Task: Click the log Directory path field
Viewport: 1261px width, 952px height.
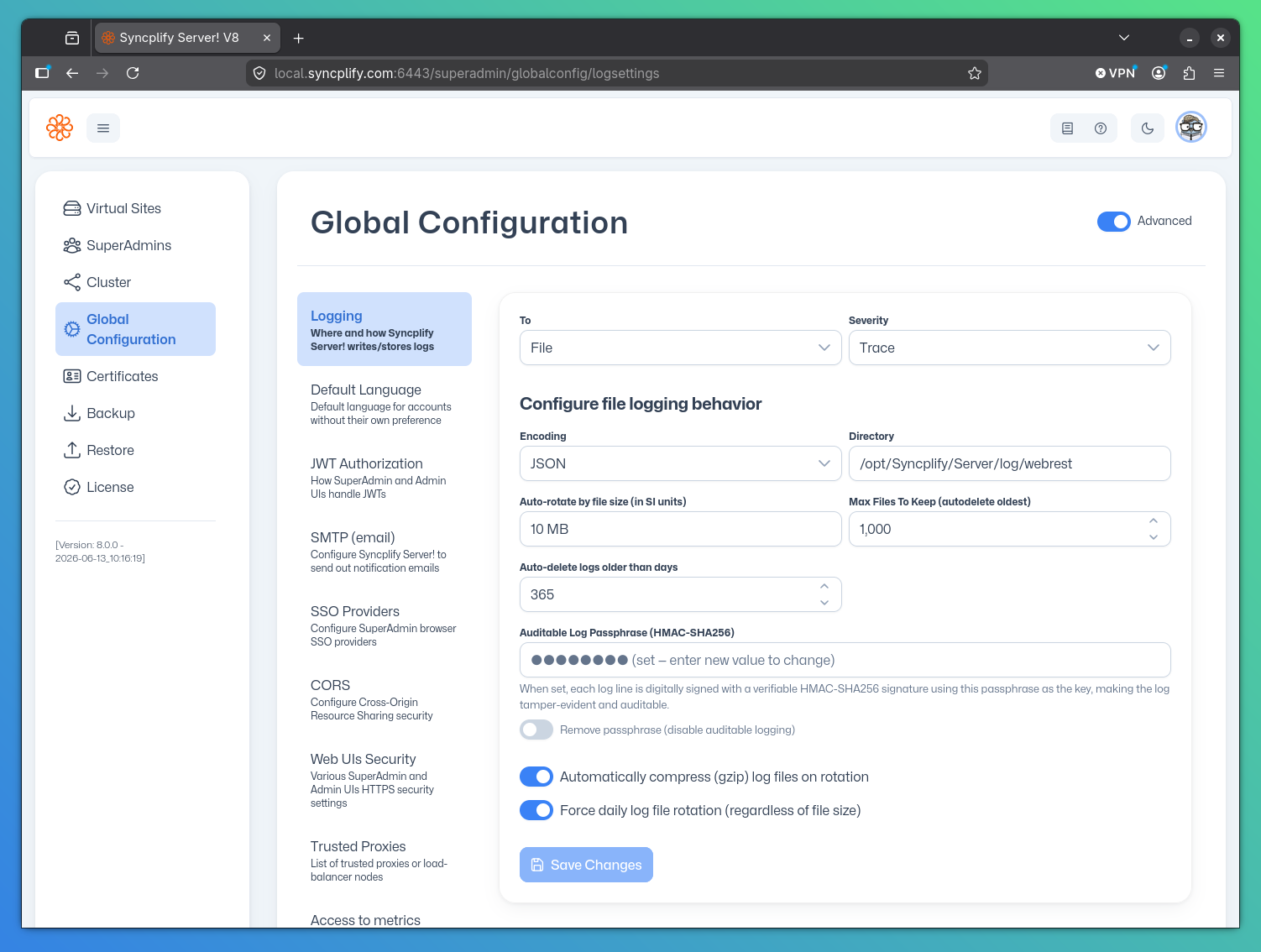Action: [1009, 463]
